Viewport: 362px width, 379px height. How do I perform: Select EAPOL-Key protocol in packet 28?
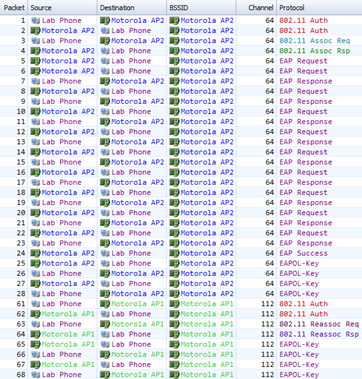[299, 294]
